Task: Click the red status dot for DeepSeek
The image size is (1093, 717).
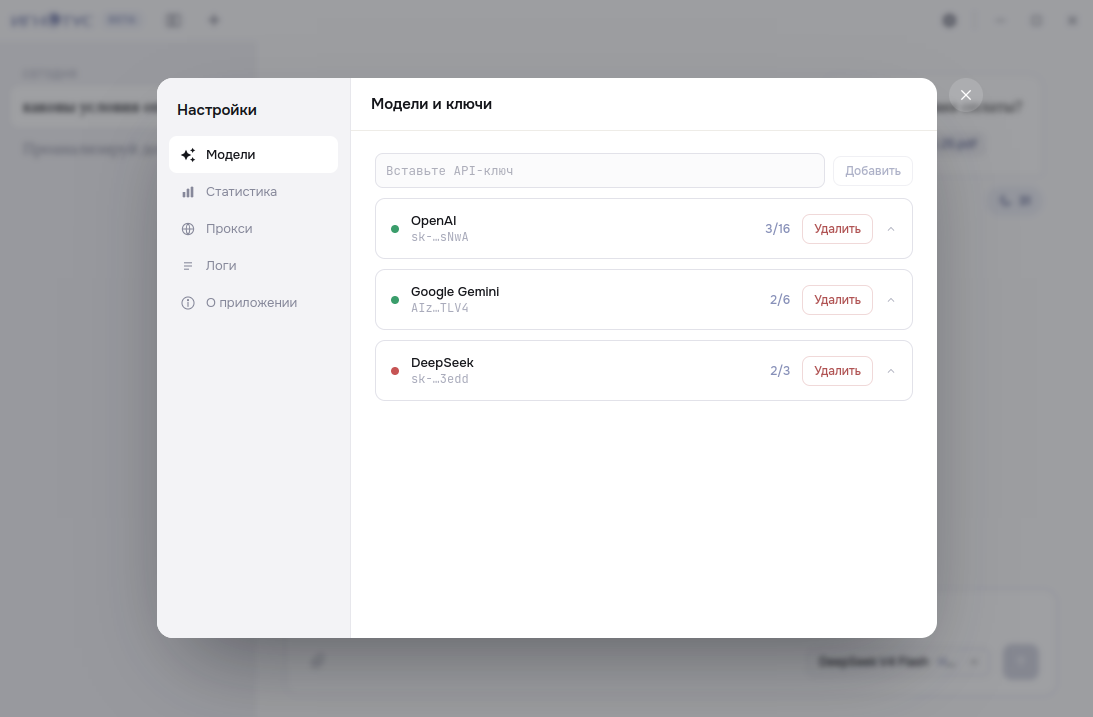Action: (395, 371)
